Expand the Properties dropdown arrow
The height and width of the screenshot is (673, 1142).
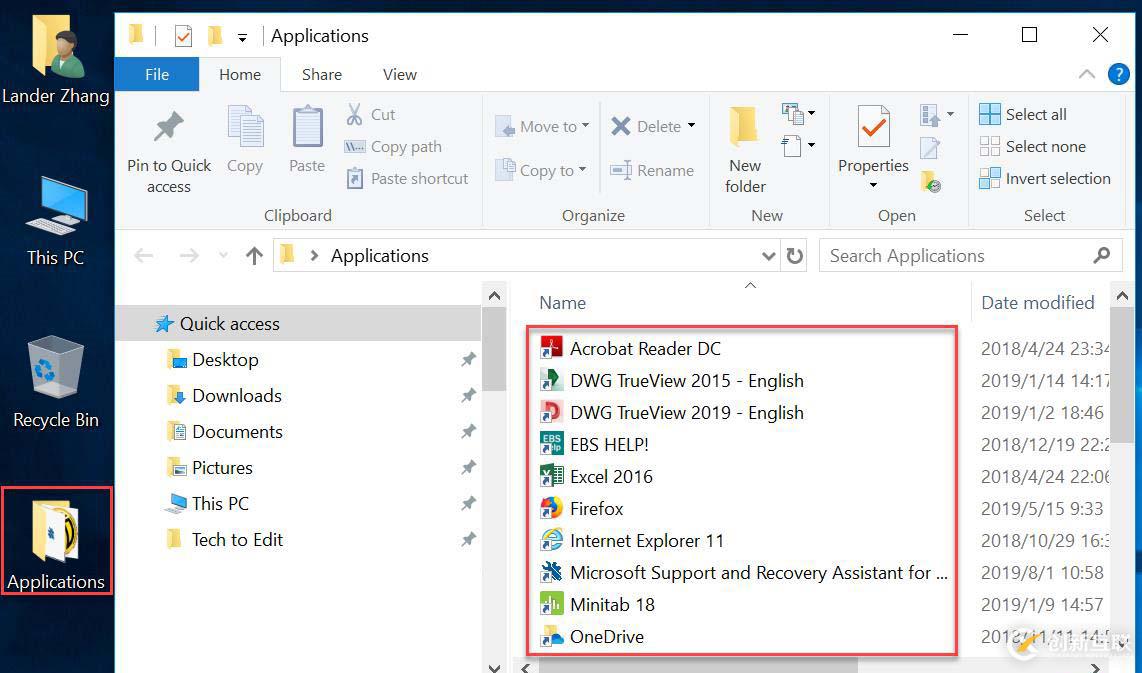873,185
